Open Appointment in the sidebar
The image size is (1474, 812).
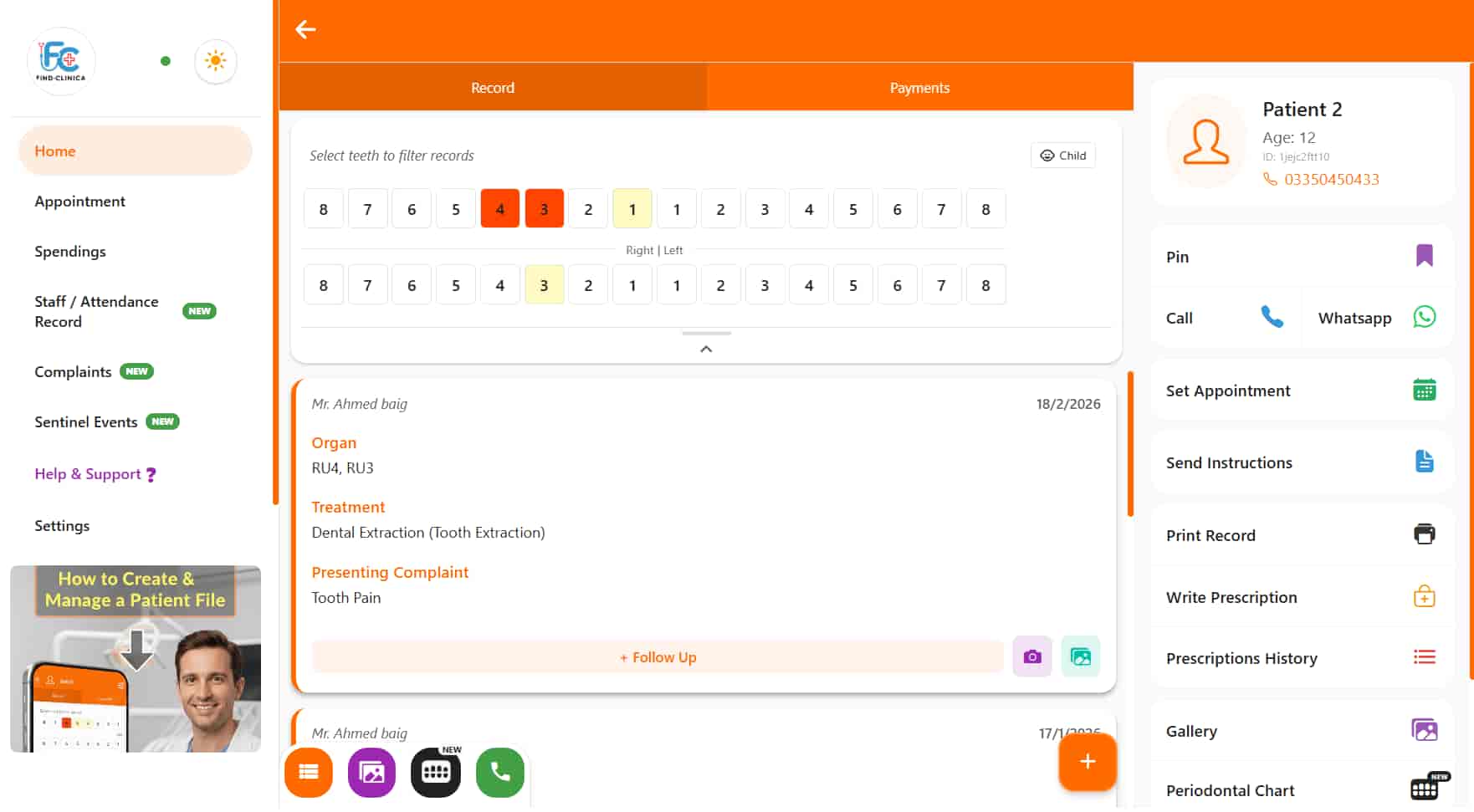pos(79,202)
